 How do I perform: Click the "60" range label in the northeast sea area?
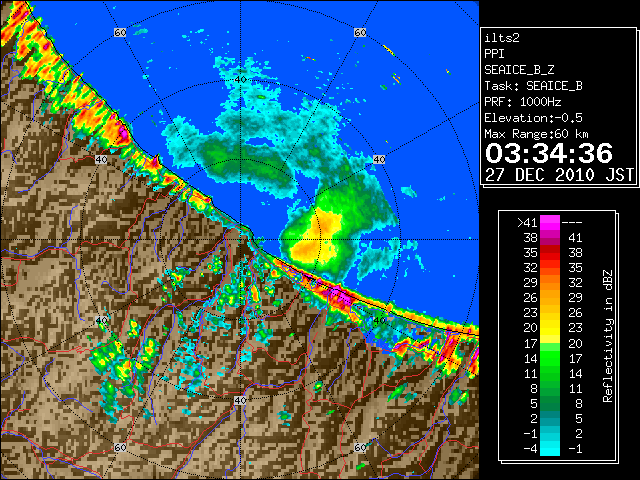(x=360, y=32)
